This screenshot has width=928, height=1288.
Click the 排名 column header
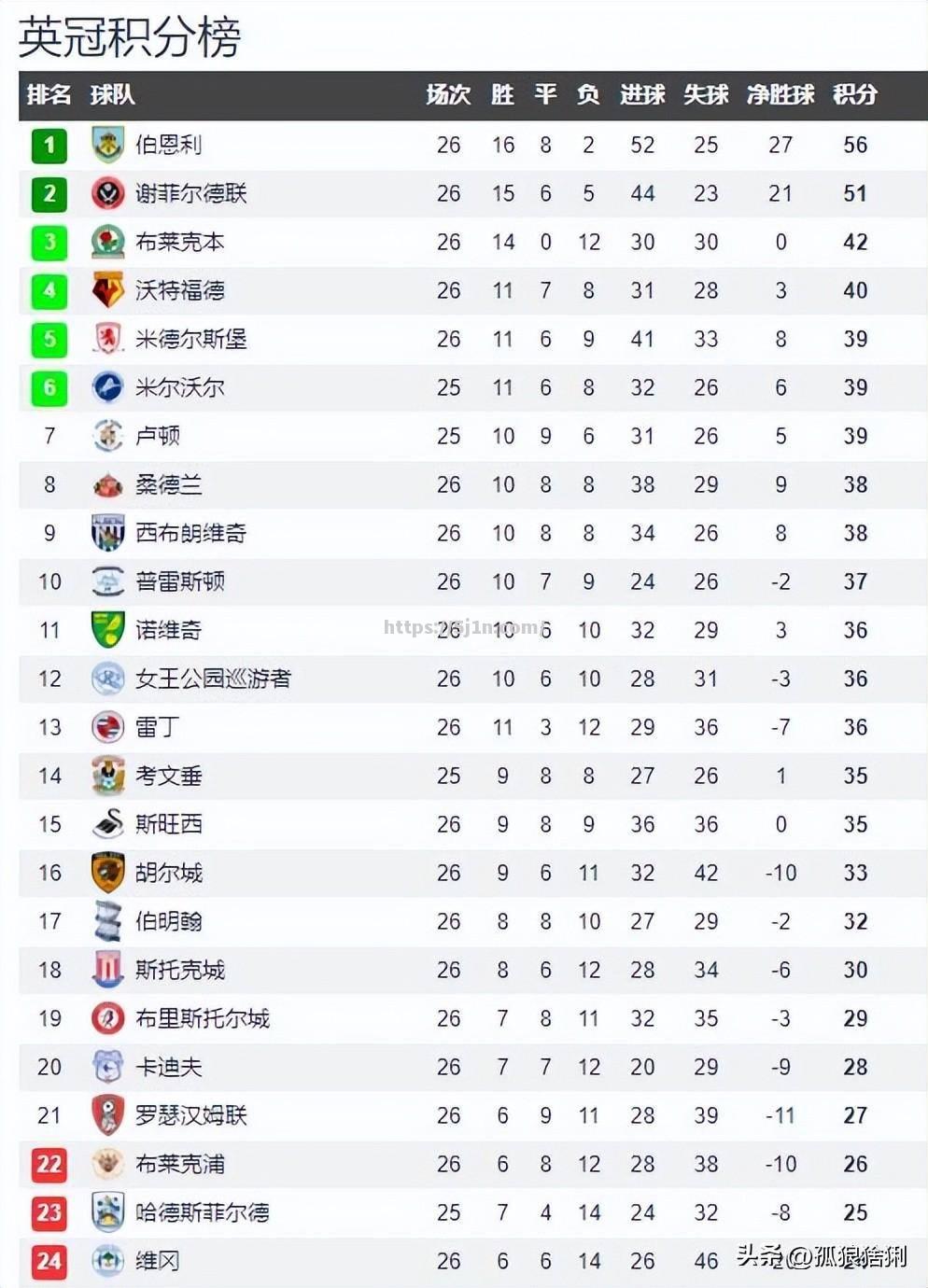point(49,94)
